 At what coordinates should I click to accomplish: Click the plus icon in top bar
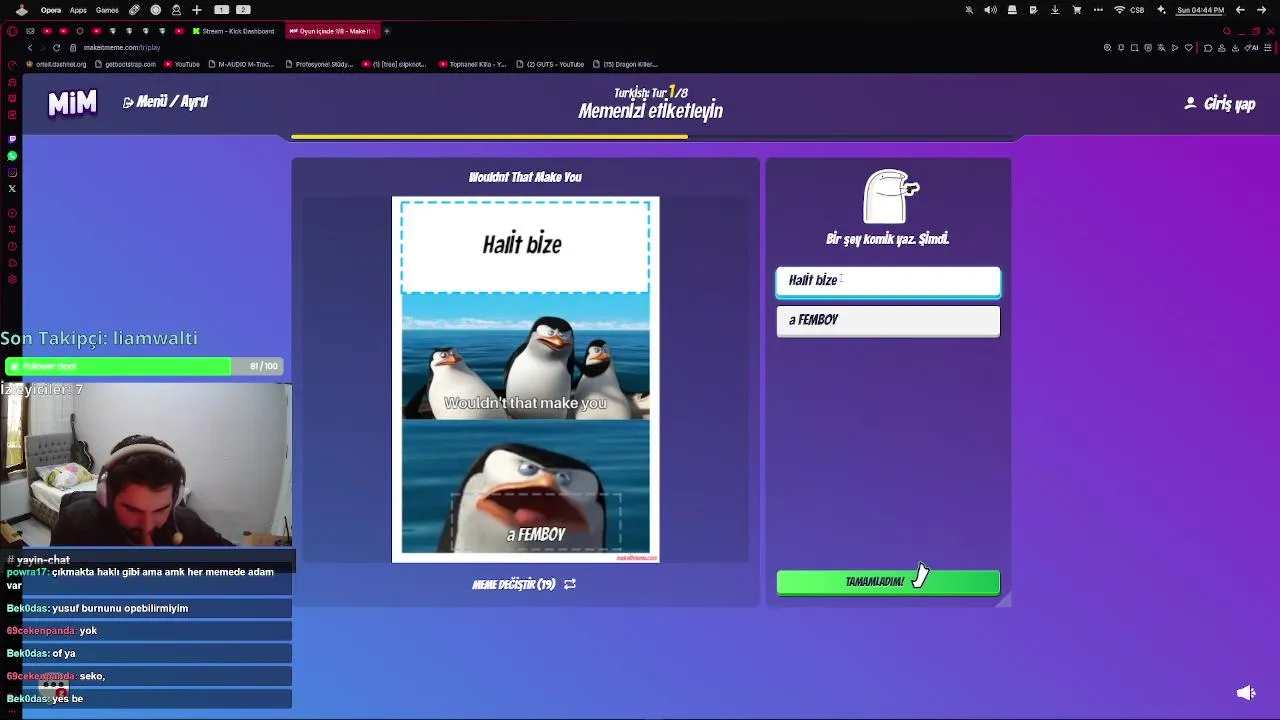(x=197, y=10)
